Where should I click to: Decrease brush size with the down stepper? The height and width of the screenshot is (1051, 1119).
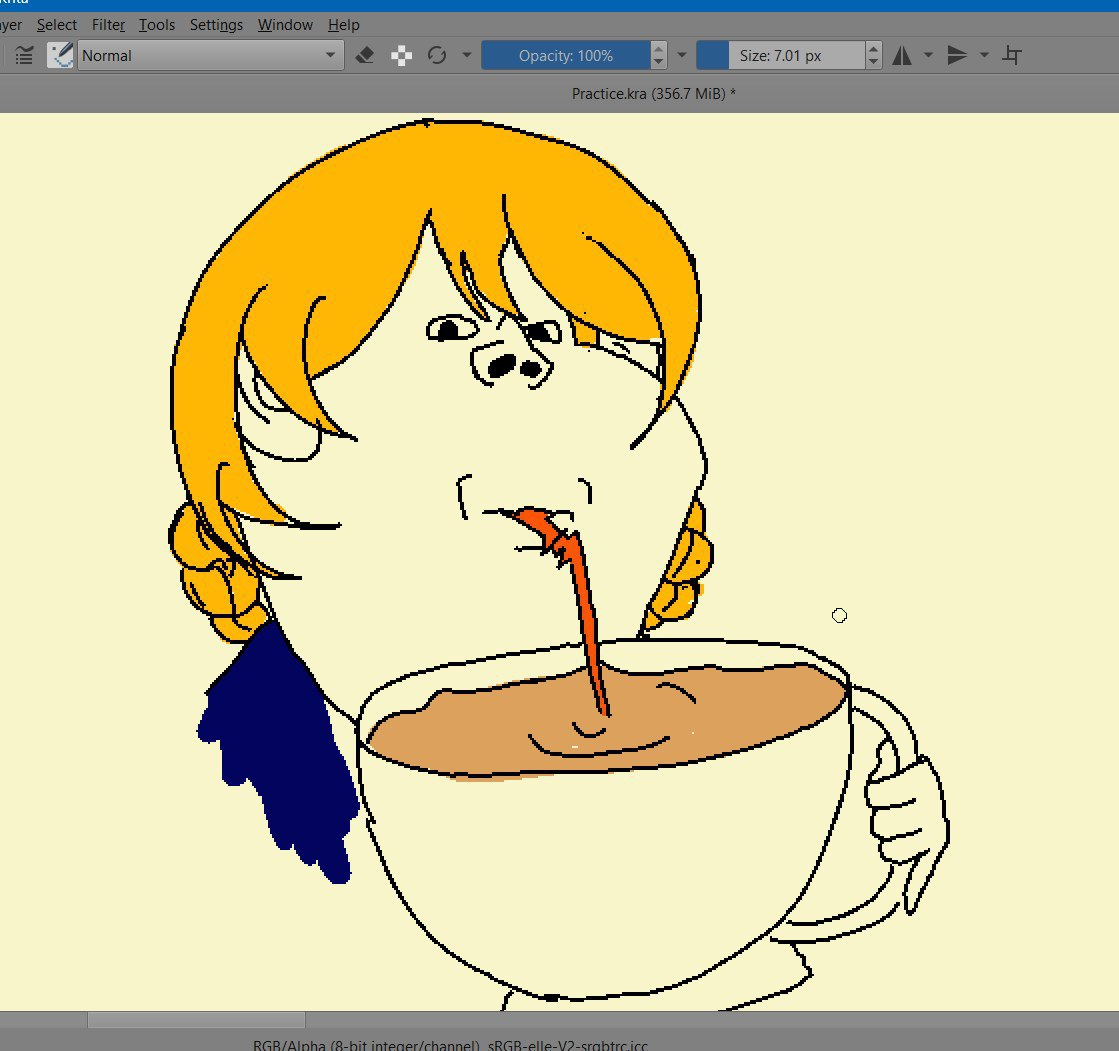[x=874, y=63]
